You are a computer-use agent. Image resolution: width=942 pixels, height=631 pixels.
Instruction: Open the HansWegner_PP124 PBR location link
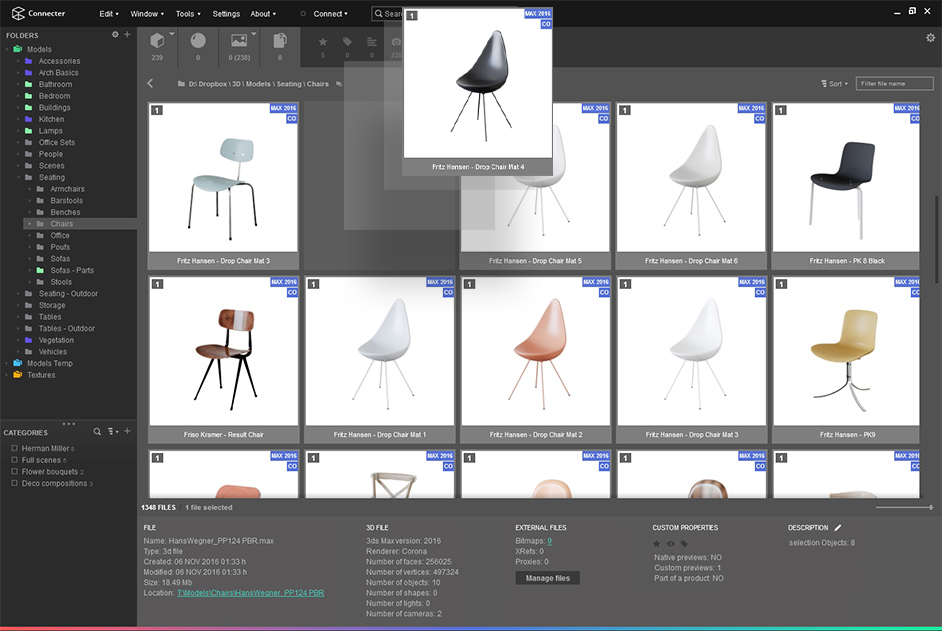pyautogui.click(x=250, y=593)
